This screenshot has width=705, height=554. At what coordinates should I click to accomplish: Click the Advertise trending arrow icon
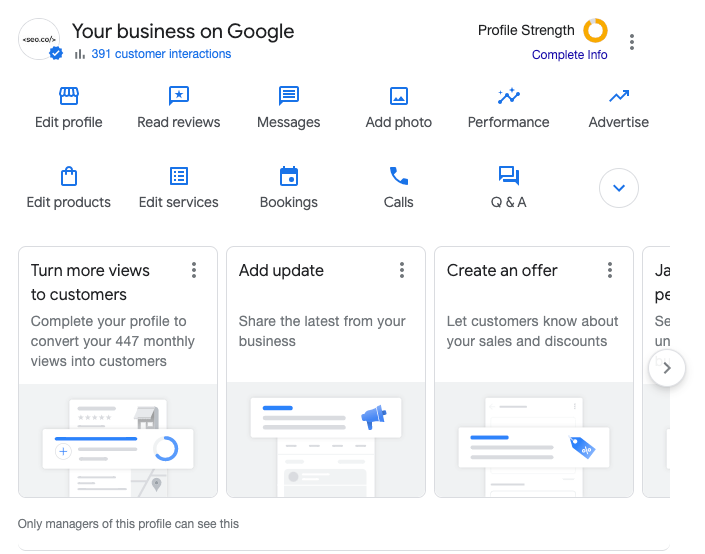(619, 97)
